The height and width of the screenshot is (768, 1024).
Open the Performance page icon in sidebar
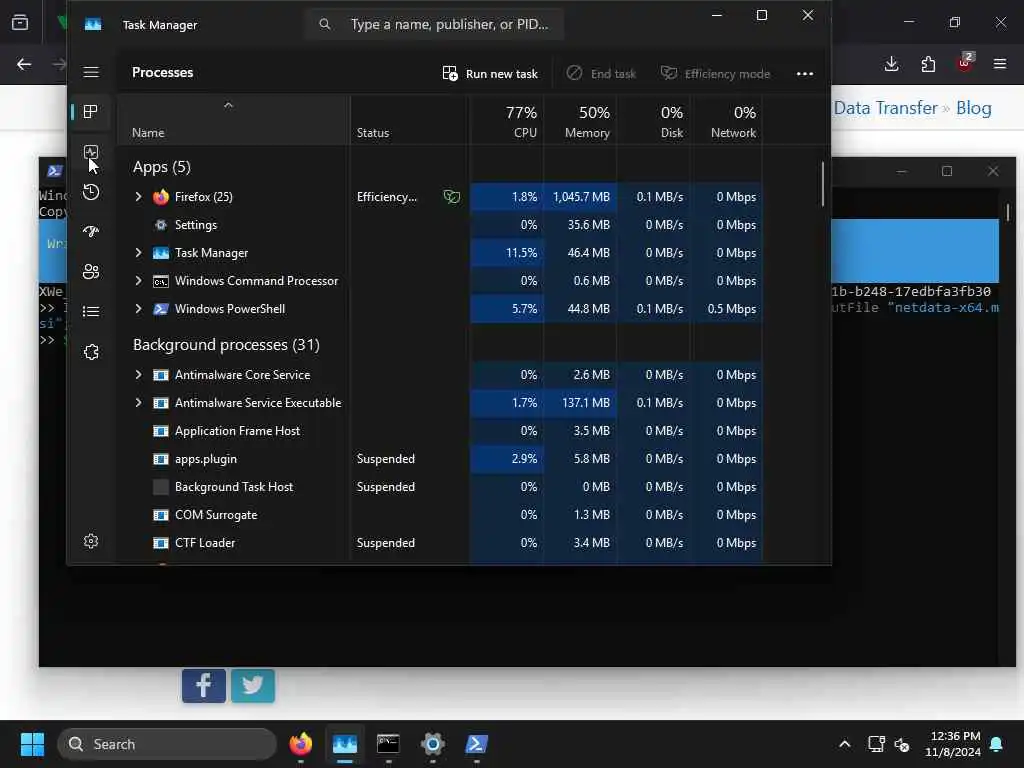pyautogui.click(x=91, y=152)
